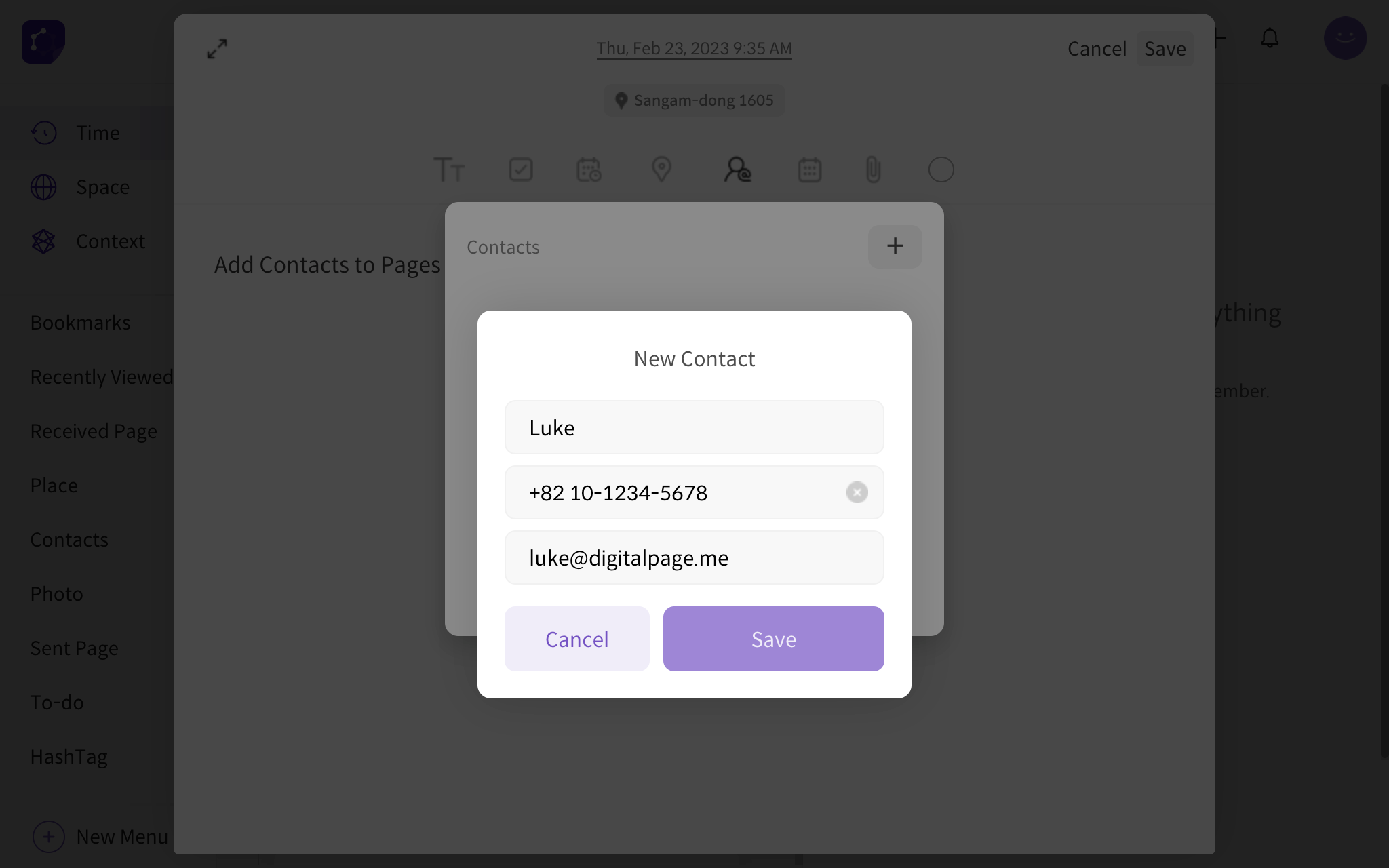This screenshot has height=868, width=1389.
Task: Open Contacts in the sidebar menu
Action: 69,540
